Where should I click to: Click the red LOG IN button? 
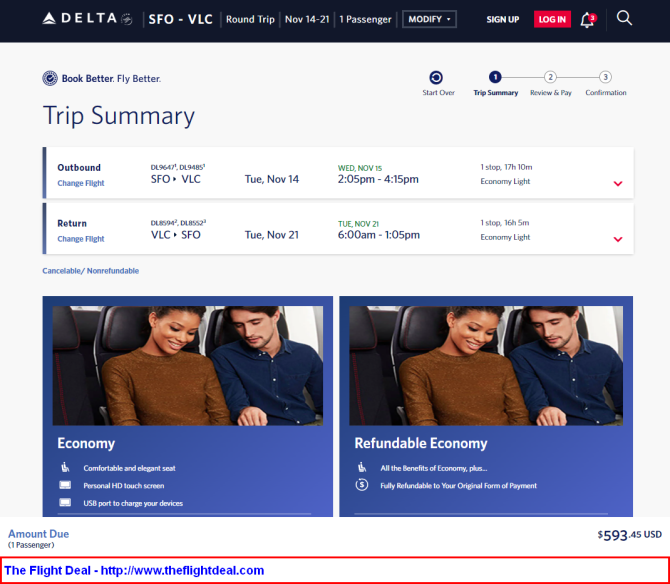[x=552, y=20]
